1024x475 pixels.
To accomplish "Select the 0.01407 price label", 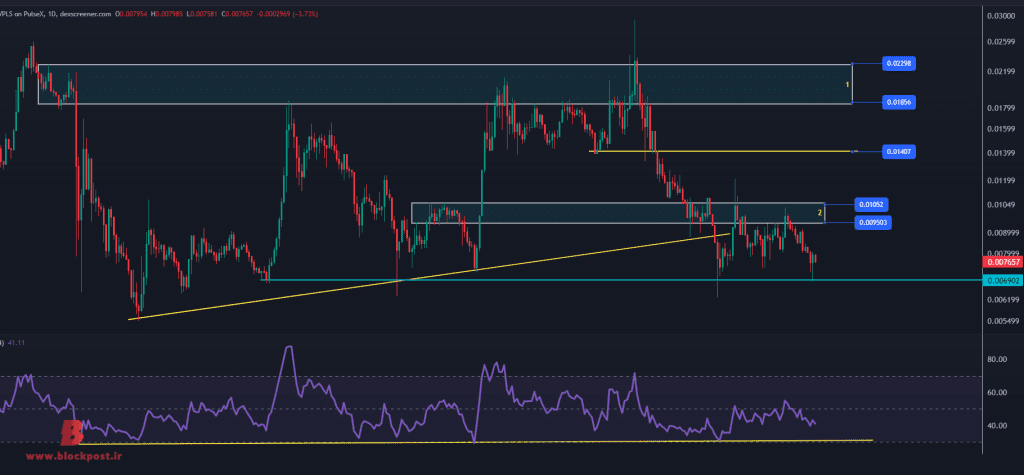I will point(899,151).
